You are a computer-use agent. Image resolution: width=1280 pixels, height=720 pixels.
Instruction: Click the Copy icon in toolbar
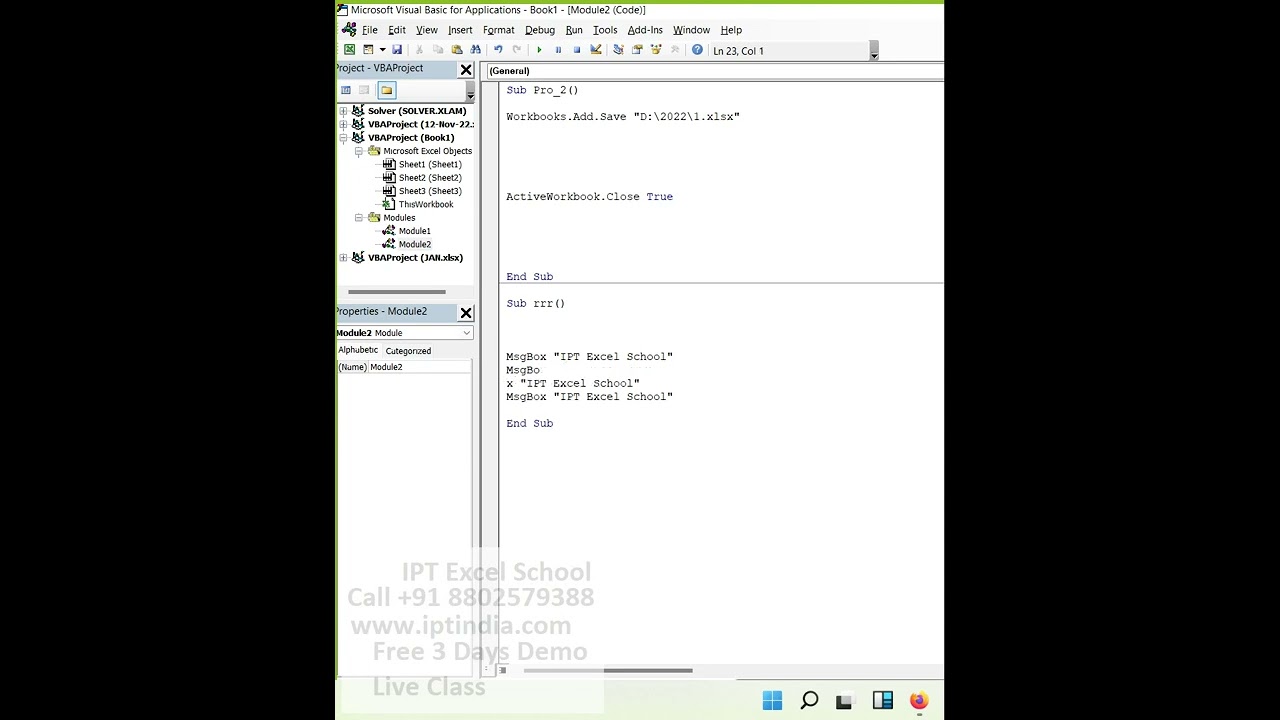(438, 50)
